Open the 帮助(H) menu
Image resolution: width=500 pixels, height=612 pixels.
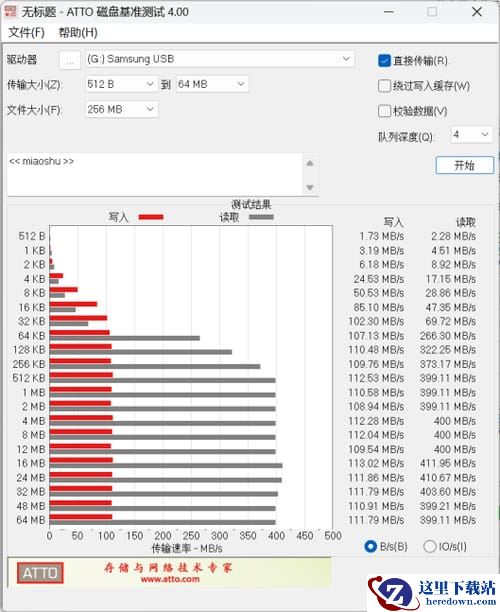click(78, 32)
